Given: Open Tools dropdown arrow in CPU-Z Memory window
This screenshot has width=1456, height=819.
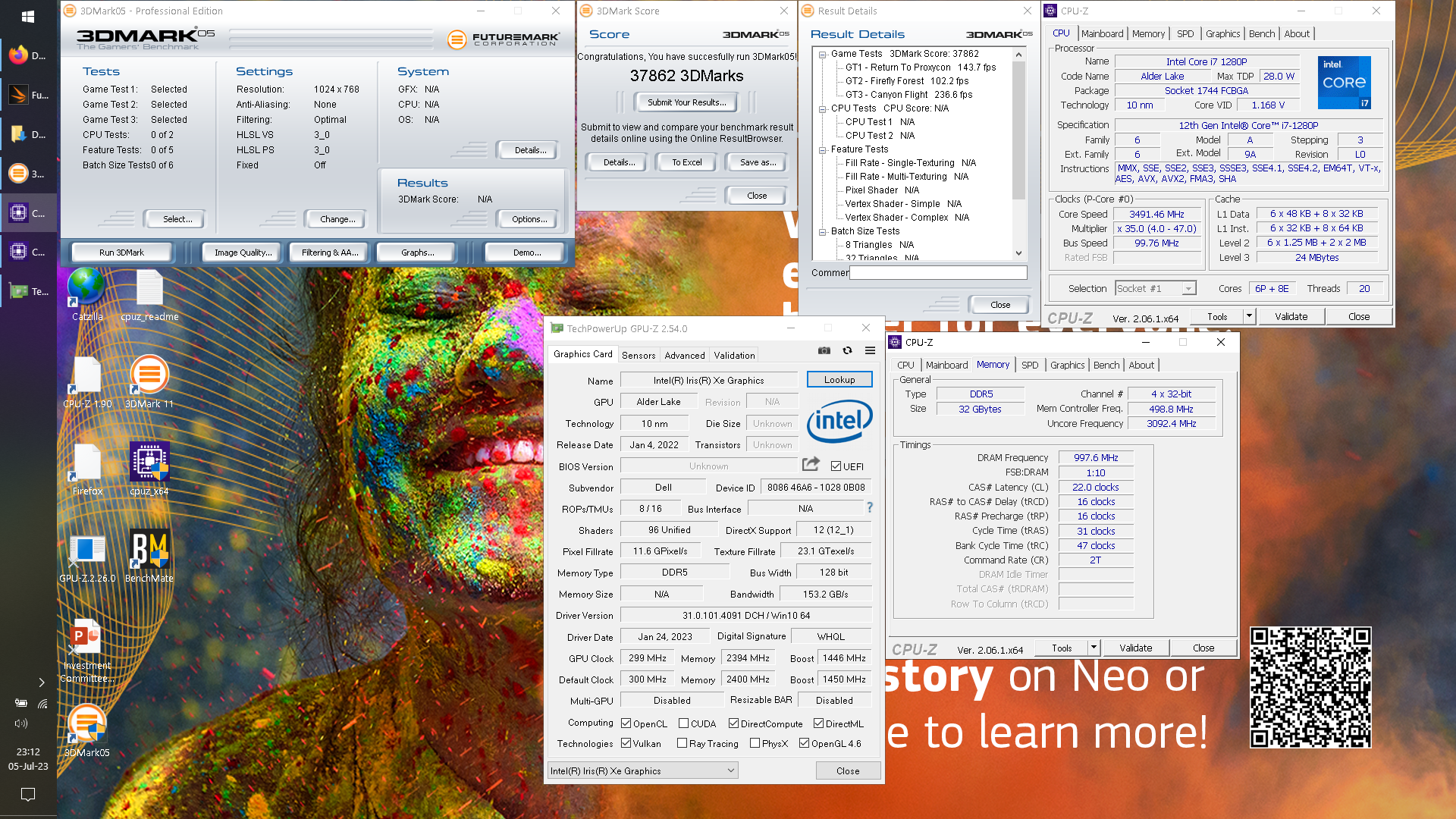Looking at the screenshot, I should (x=1094, y=648).
